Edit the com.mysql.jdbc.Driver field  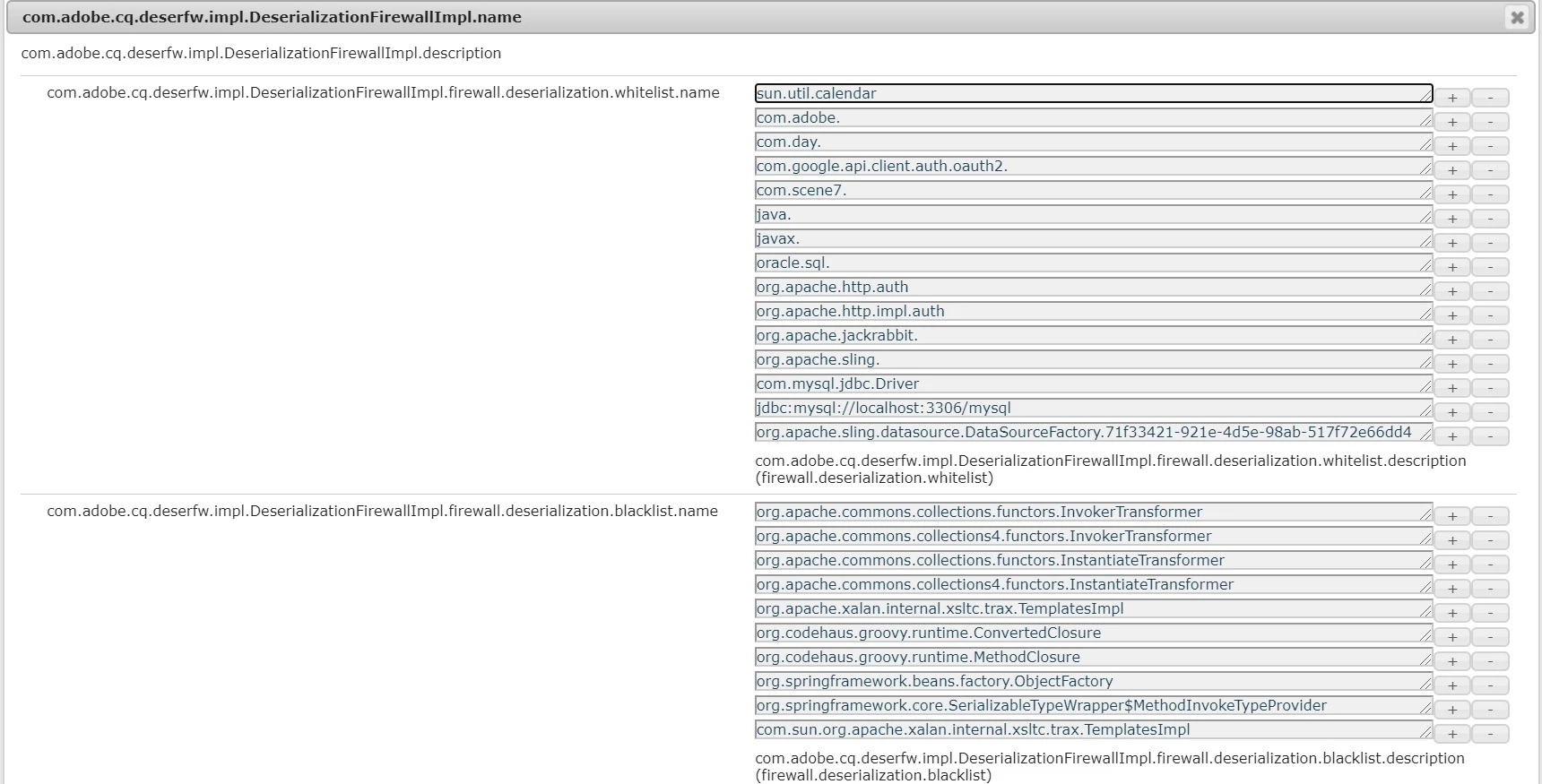click(1094, 383)
